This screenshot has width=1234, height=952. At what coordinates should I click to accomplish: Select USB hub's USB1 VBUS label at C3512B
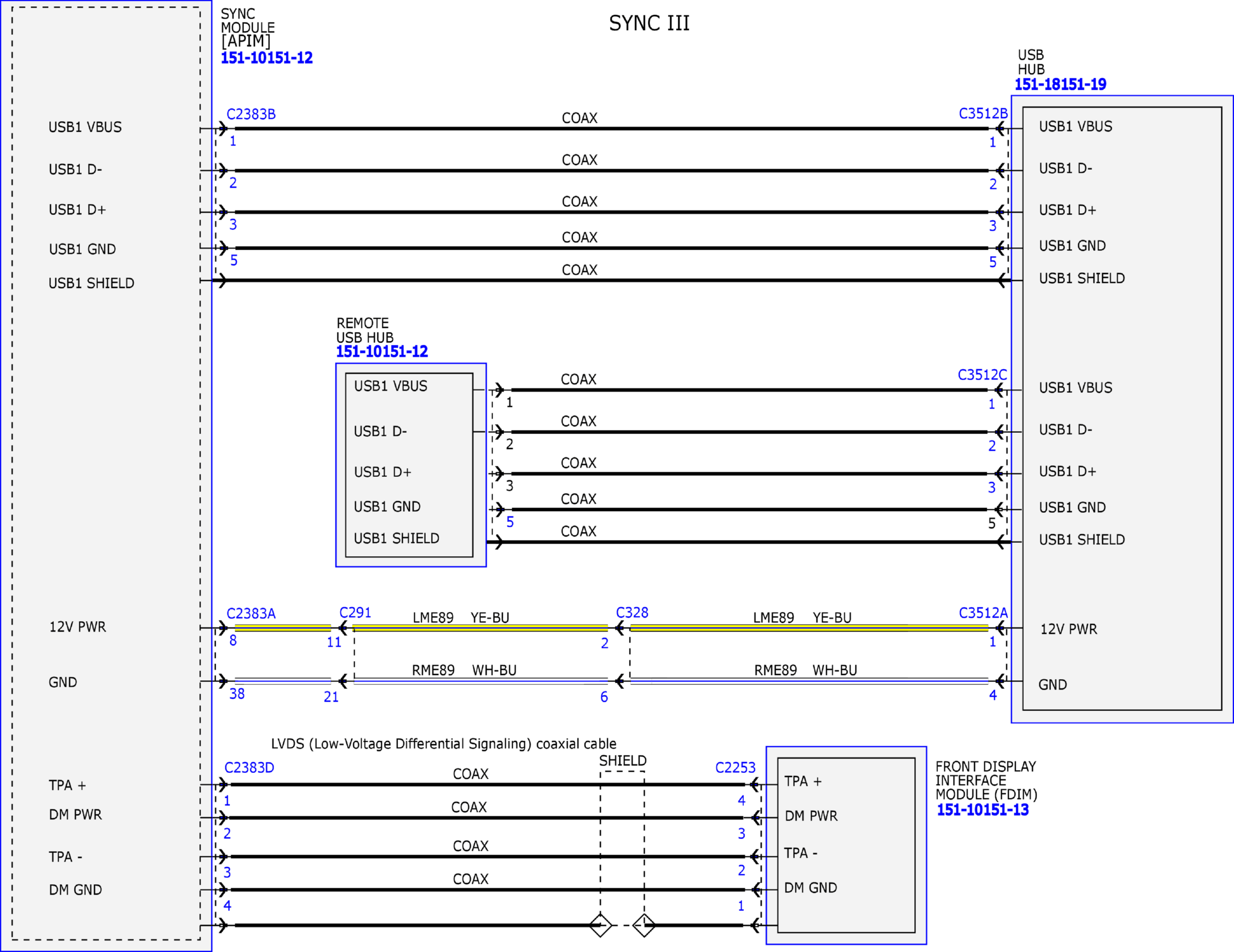click(1075, 127)
